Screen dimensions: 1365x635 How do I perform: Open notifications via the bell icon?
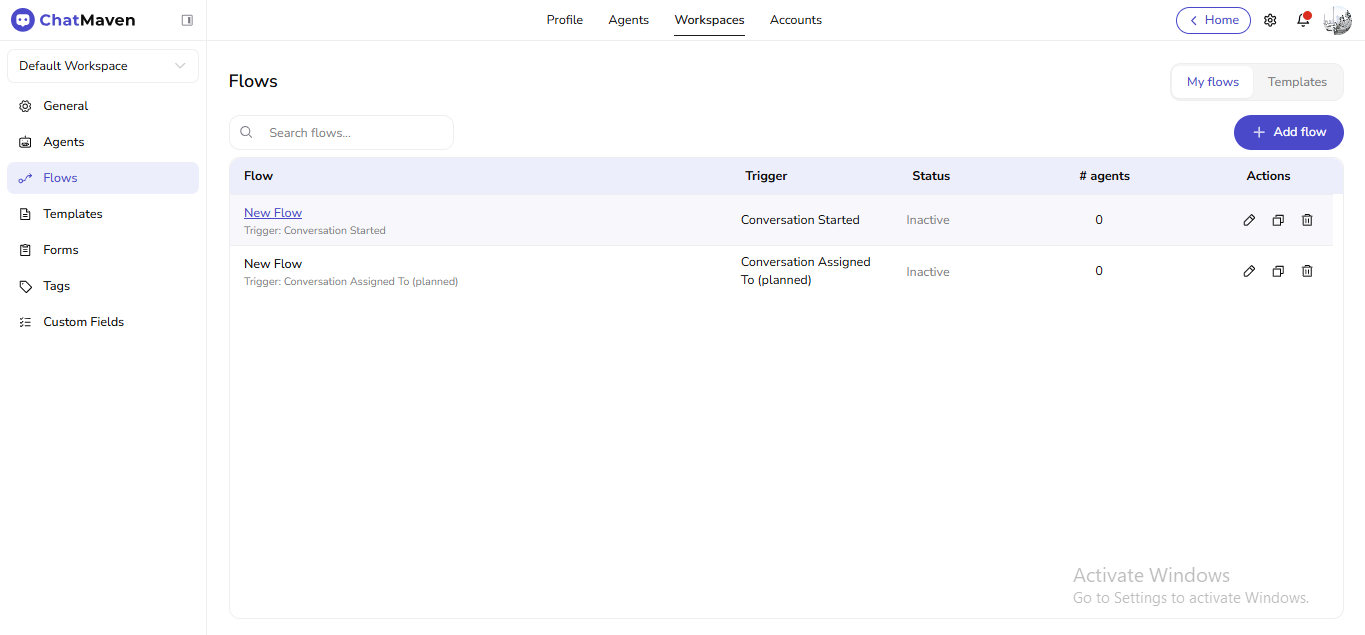coord(1303,20)
